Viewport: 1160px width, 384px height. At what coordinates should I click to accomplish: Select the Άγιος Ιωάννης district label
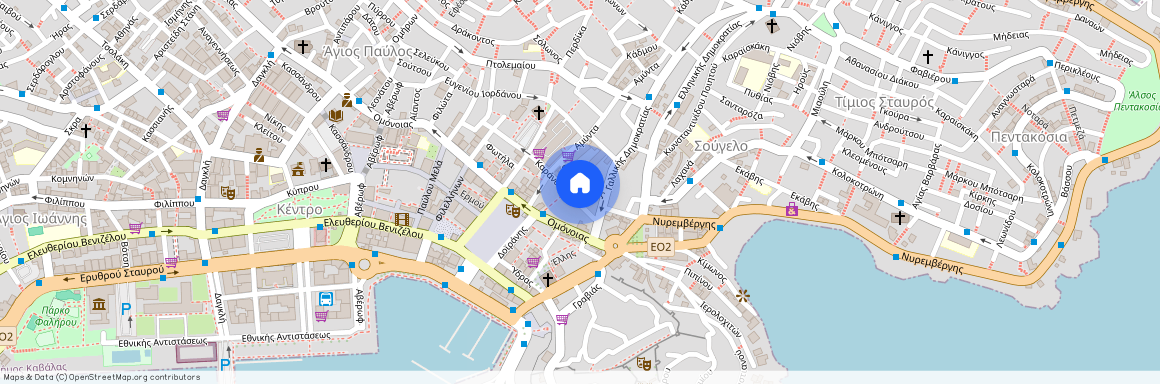pos(43,218)
